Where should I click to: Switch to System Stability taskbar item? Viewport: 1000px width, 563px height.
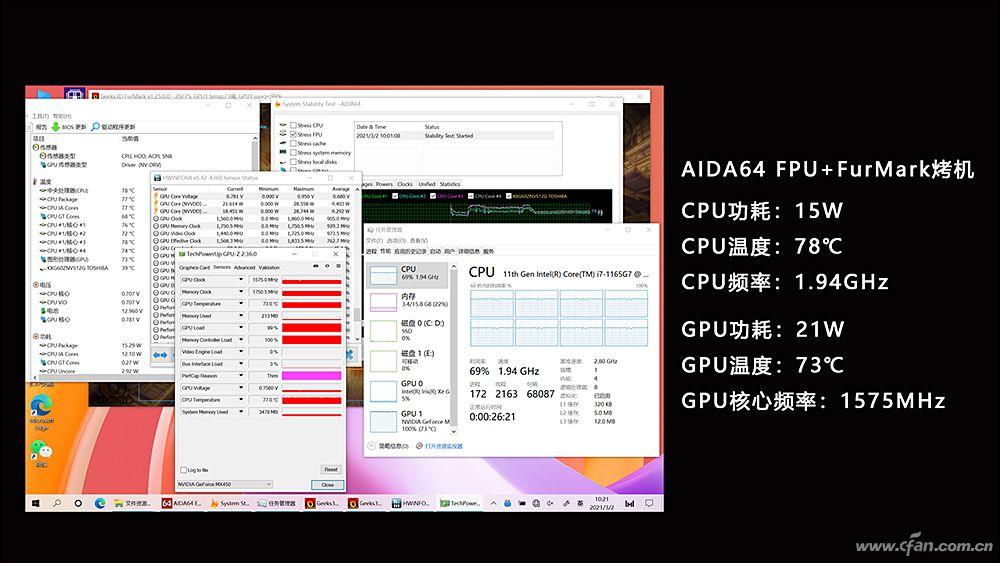tap(230, 503)
